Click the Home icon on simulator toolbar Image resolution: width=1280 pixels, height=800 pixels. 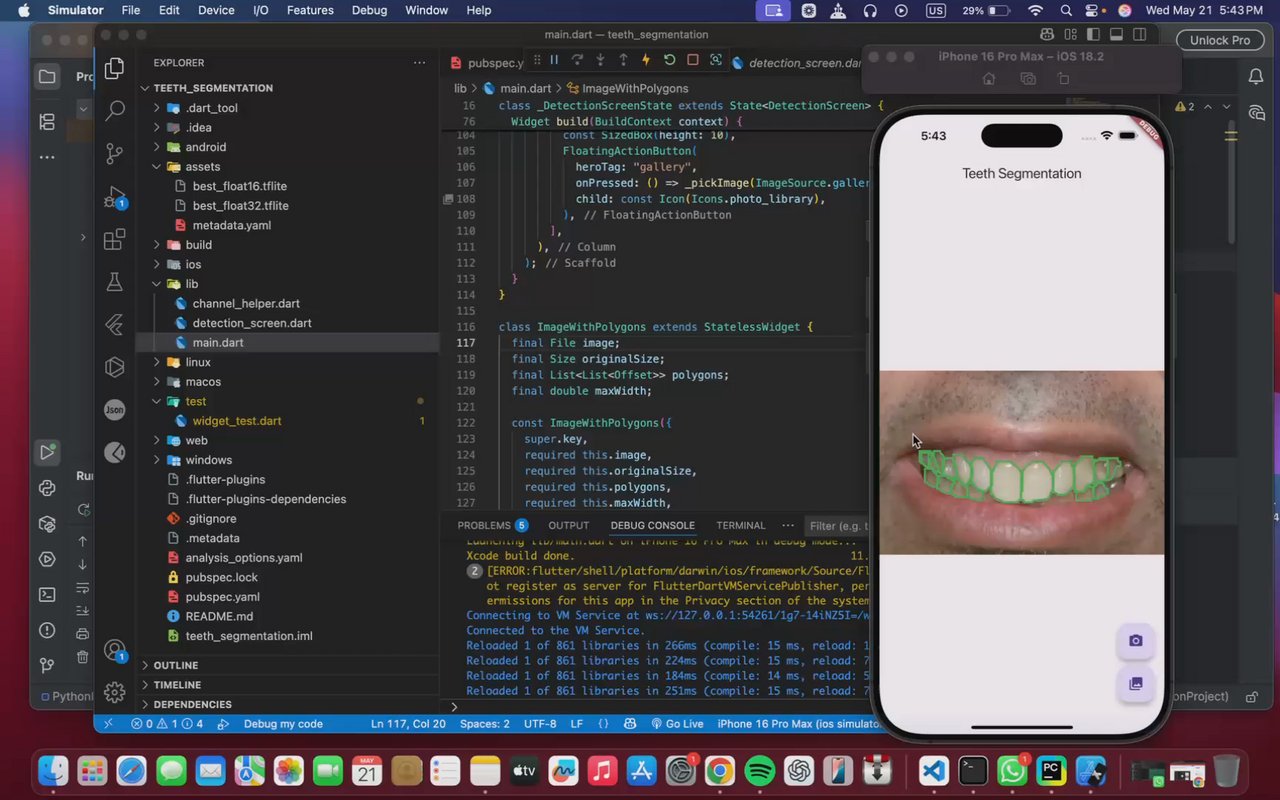click(x=989, y=79)
